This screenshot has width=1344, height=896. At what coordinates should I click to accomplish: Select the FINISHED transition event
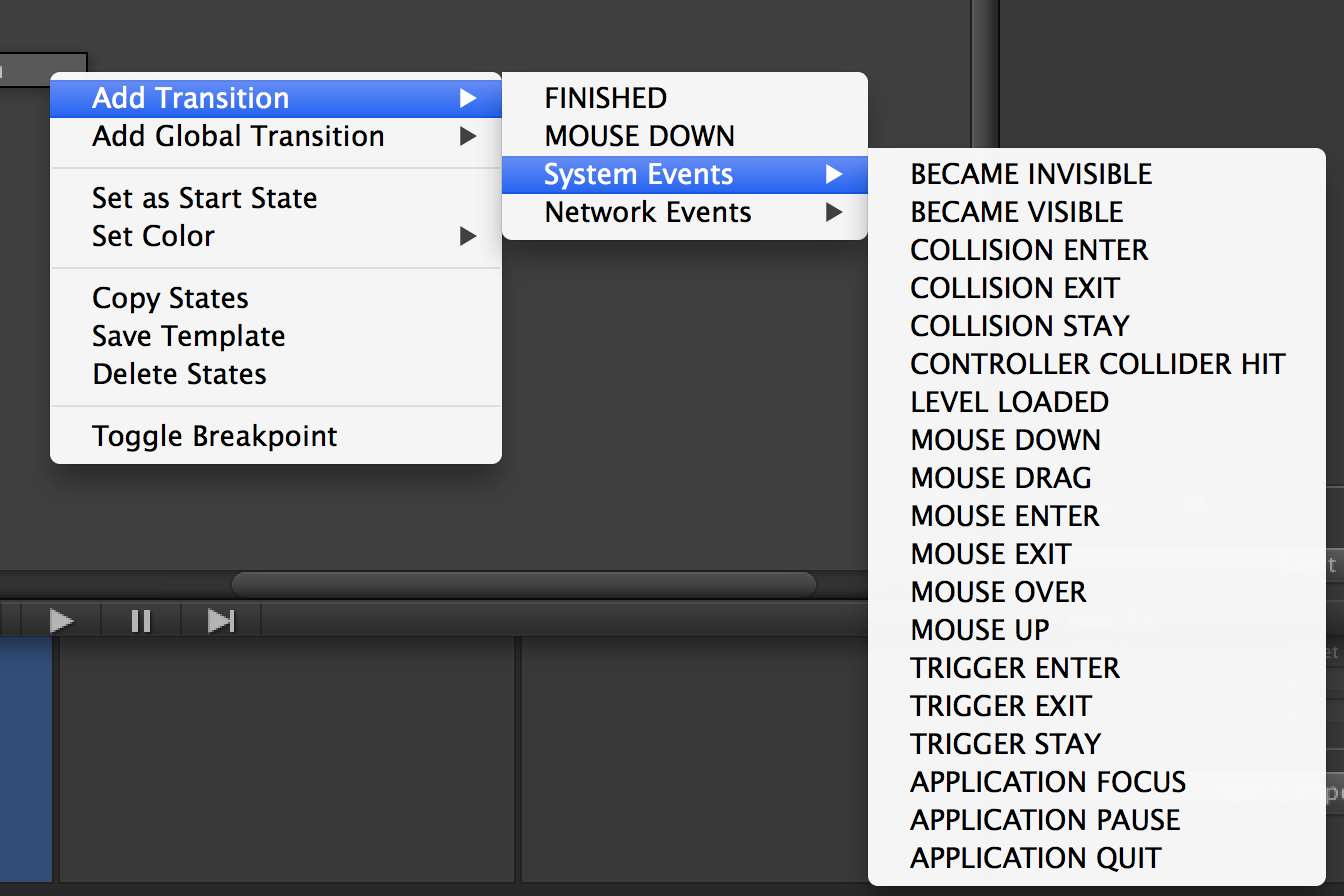pos(606,98)
